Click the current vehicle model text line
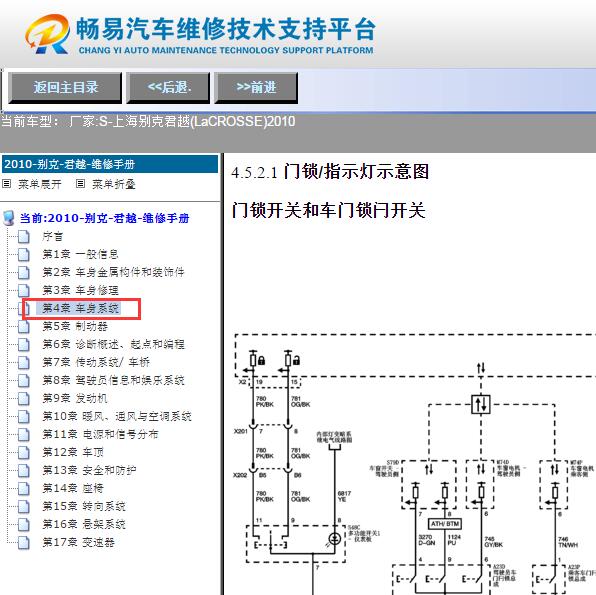 148,122
